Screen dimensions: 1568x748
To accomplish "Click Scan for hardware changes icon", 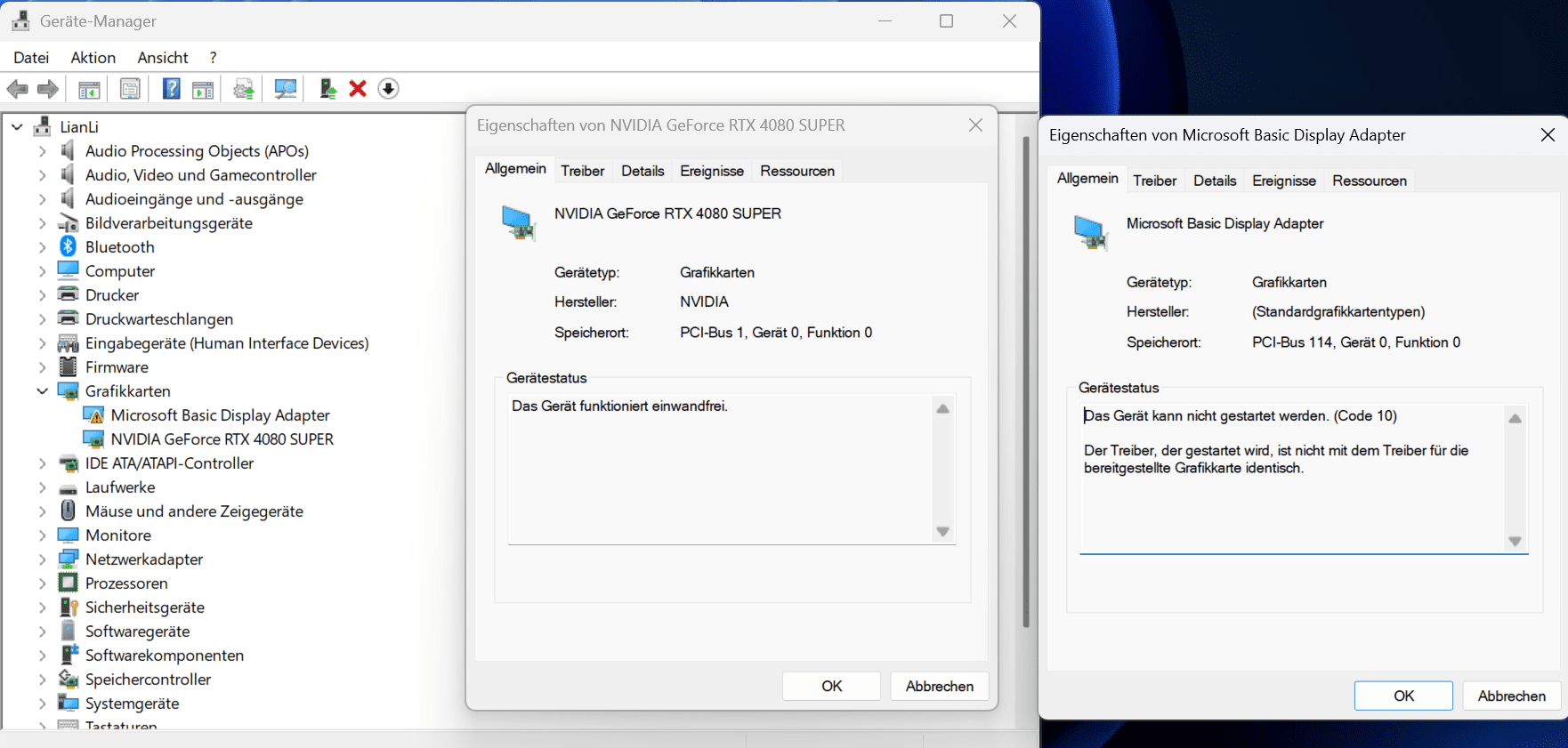I will point(286,89).
